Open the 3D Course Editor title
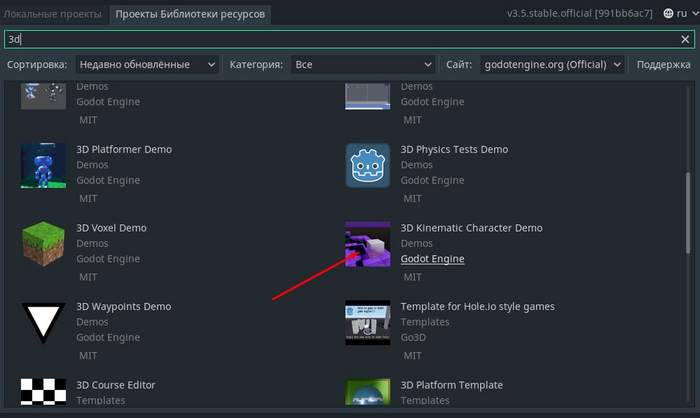This screenshot has height=418, width=700. pos(116,385)
